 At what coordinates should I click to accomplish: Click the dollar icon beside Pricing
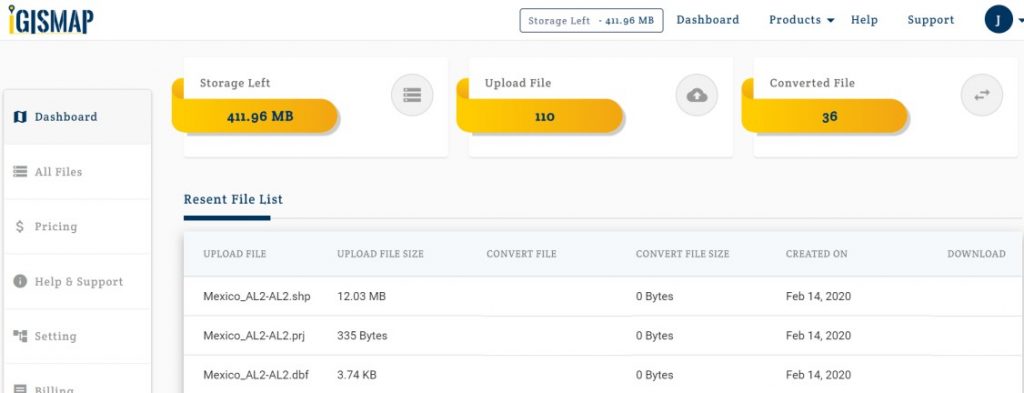[20, 227]
